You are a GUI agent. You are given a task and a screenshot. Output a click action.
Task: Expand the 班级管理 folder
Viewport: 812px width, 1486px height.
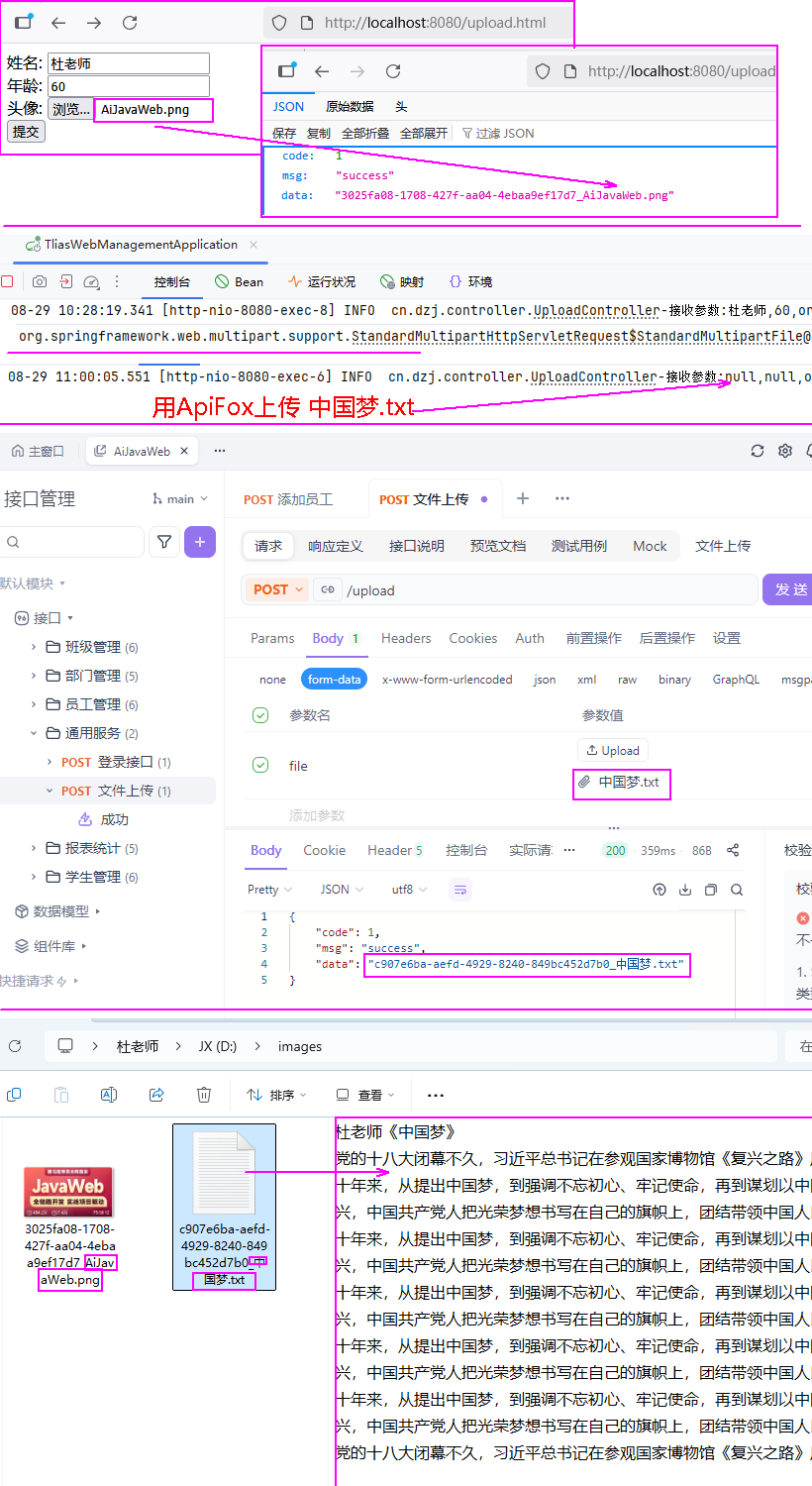tap(34, 647)
